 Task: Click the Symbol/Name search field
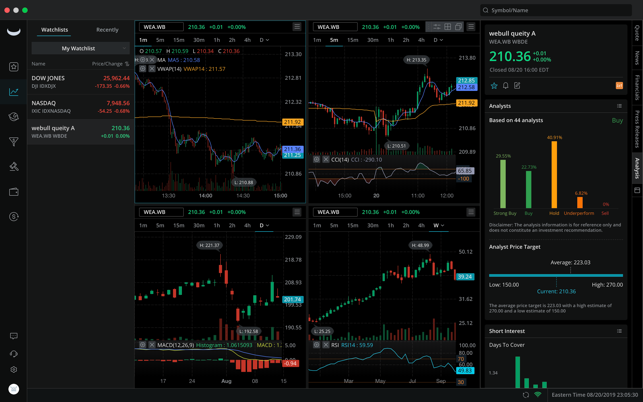tap(556, 10)
